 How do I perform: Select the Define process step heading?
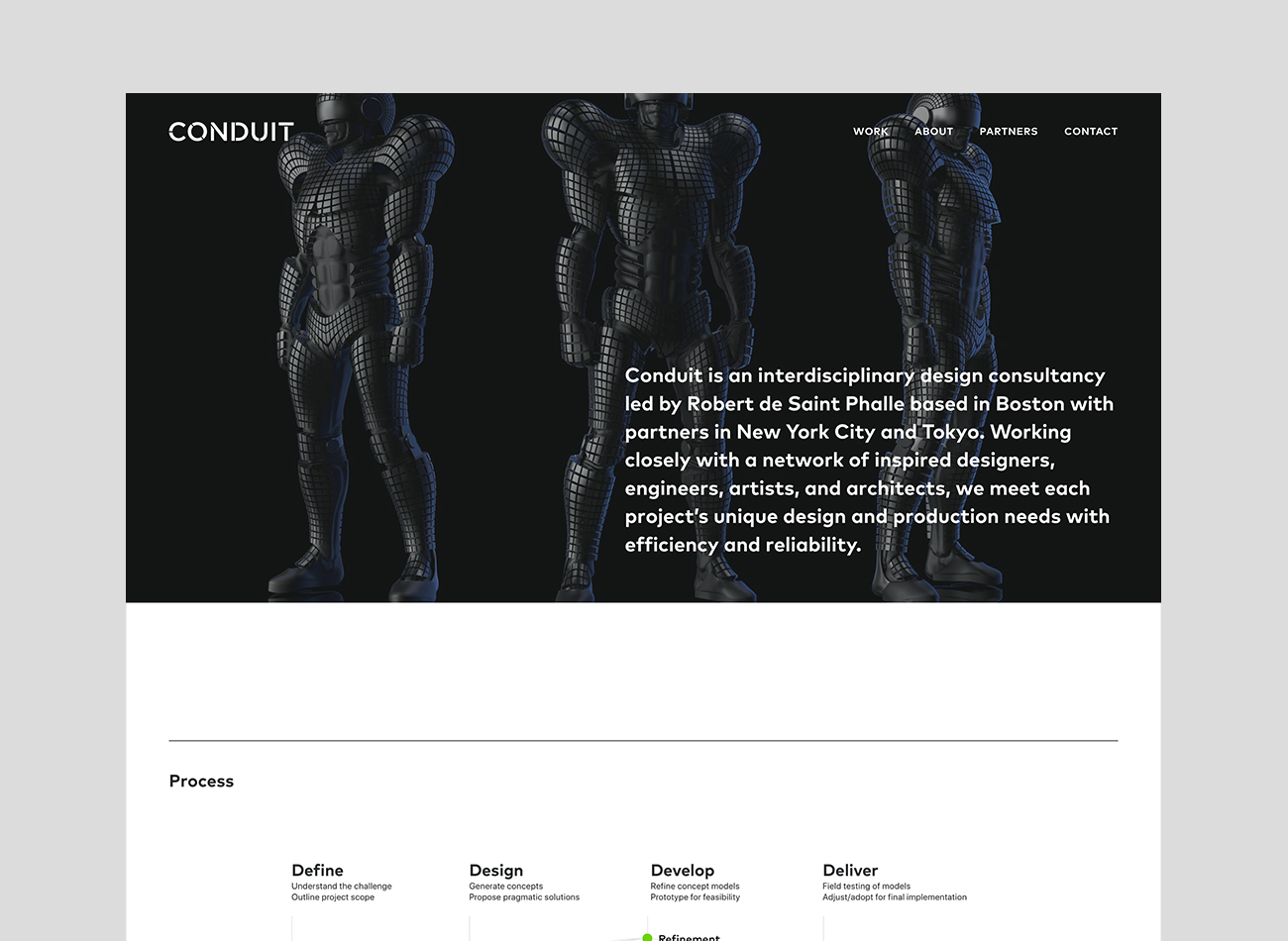click(x=317, y=871)
